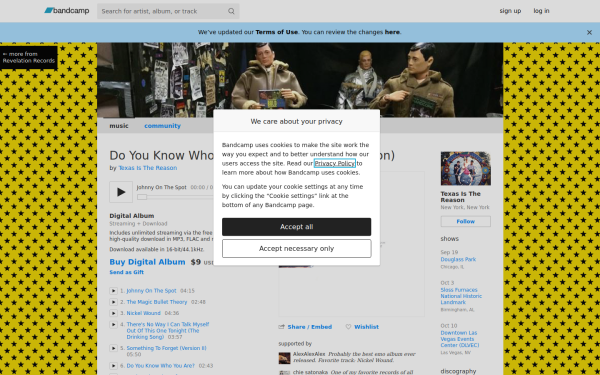
Task: Play track 2 The Magic Bullet Theory icon
Action: click(x=113, y=302)
